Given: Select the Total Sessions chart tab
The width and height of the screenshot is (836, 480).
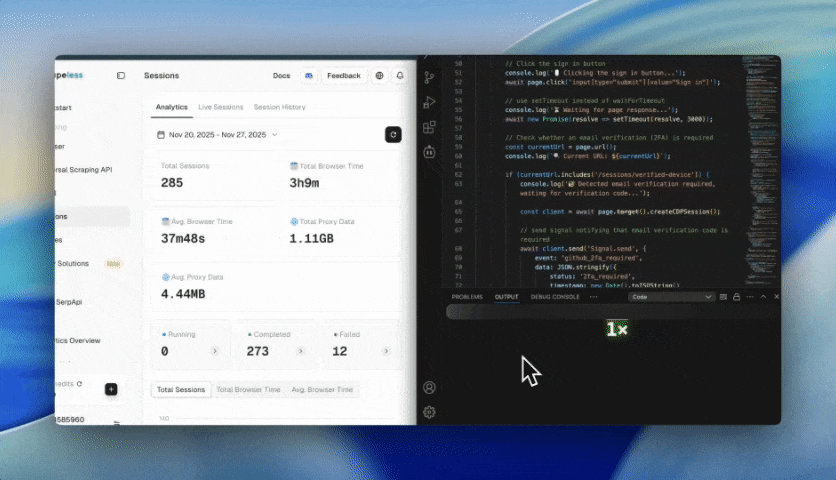Looking at the screenshot, I should click(181, 390).
